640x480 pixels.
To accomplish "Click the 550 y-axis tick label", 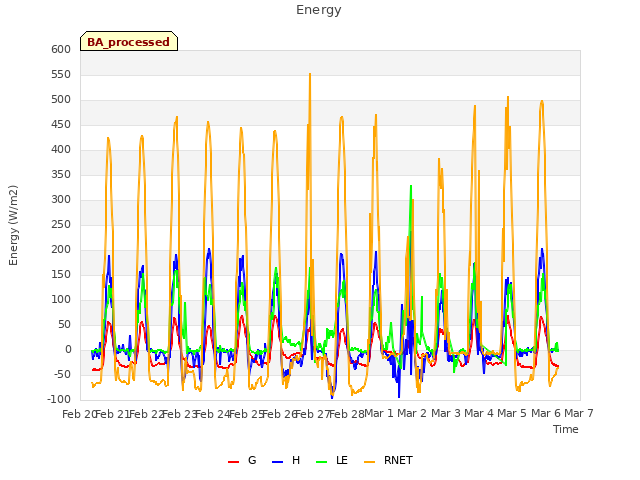I will point(61,74).
